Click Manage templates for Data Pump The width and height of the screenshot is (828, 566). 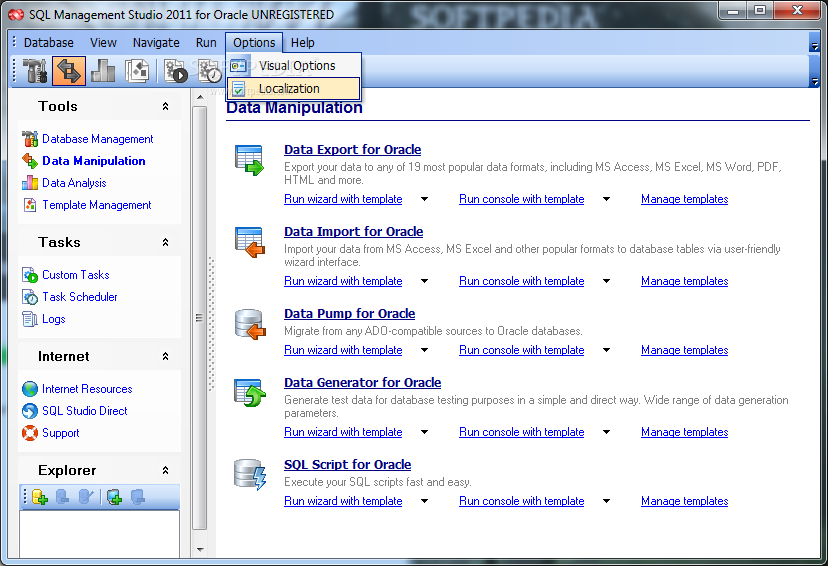[x=684, y=350]
